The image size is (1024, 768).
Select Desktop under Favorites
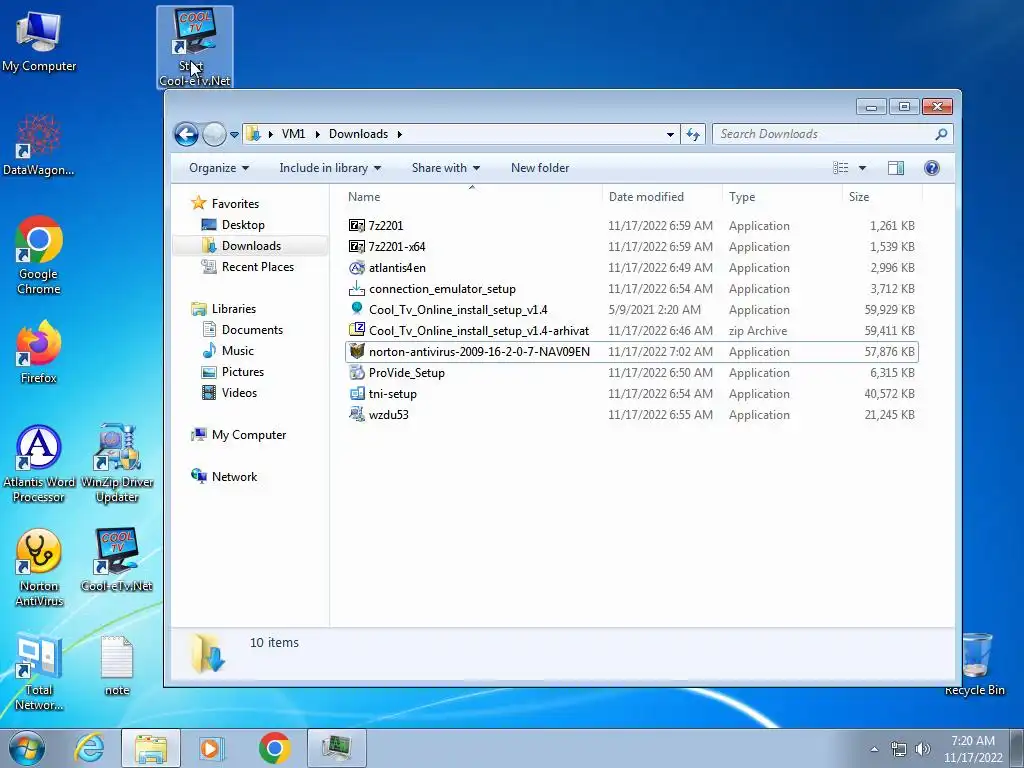(x=243, y=225)
